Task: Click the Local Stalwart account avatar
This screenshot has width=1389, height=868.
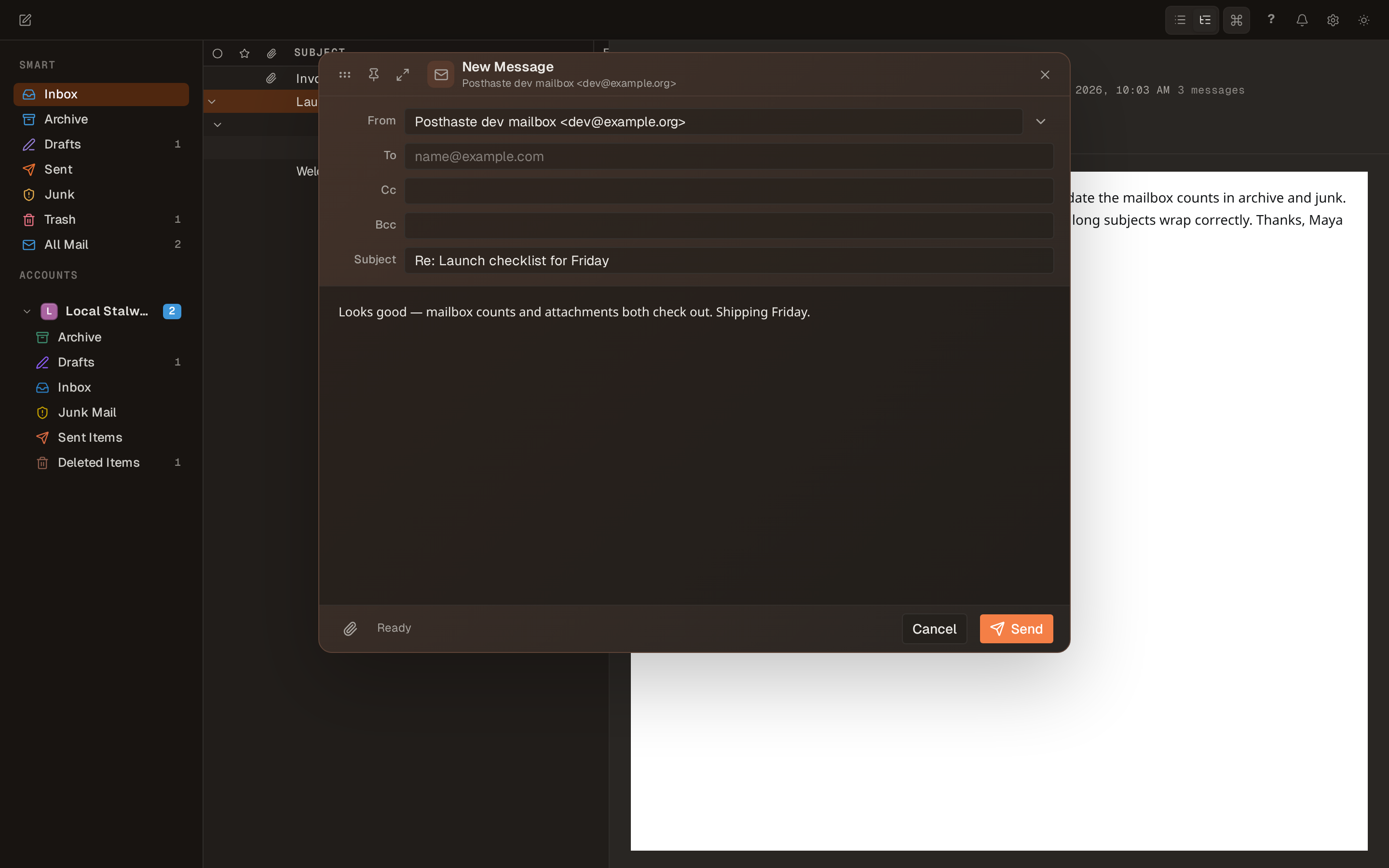Action: [x=49, y=311]
